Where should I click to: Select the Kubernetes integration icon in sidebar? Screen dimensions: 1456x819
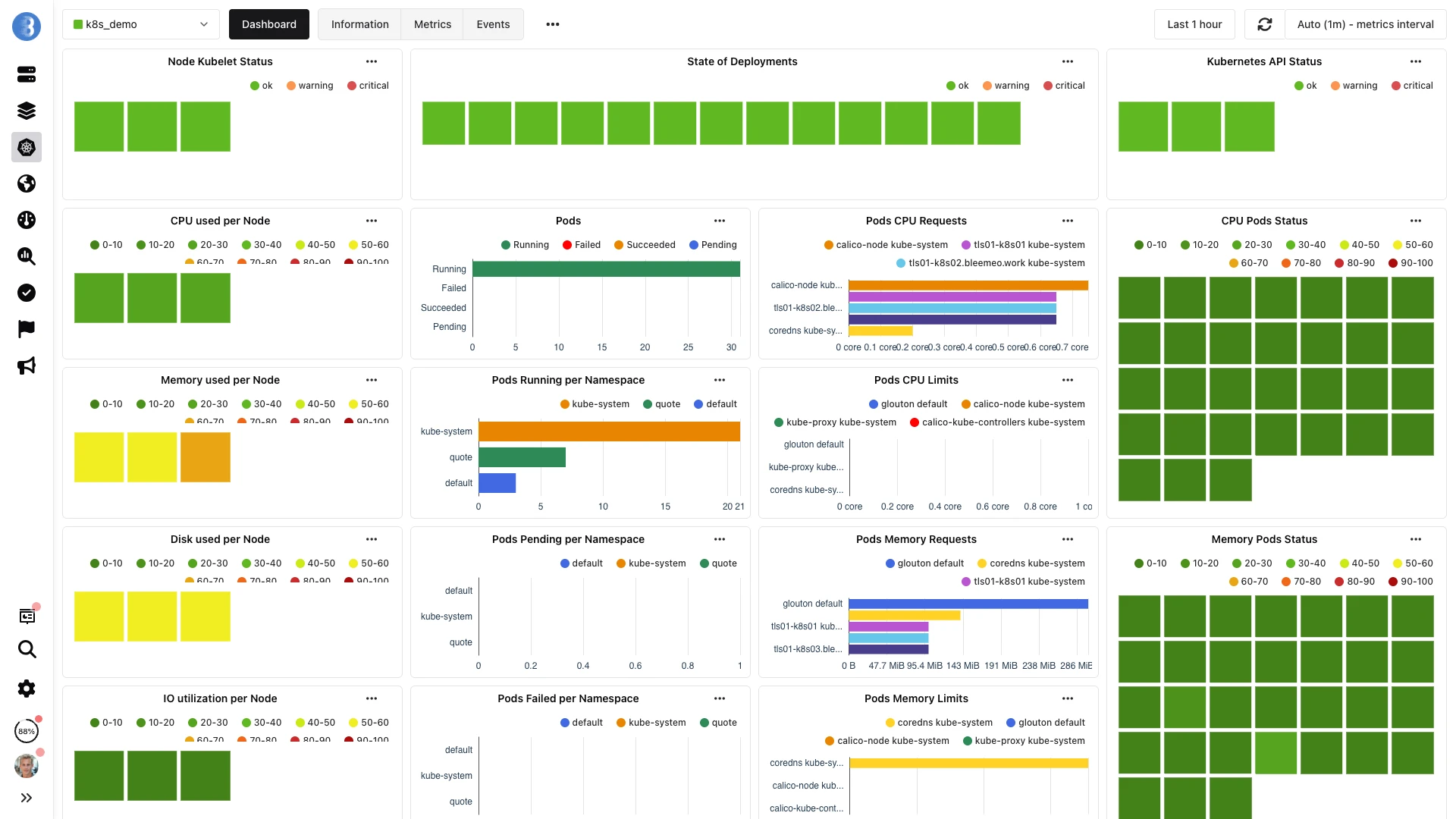coord(27,147)
